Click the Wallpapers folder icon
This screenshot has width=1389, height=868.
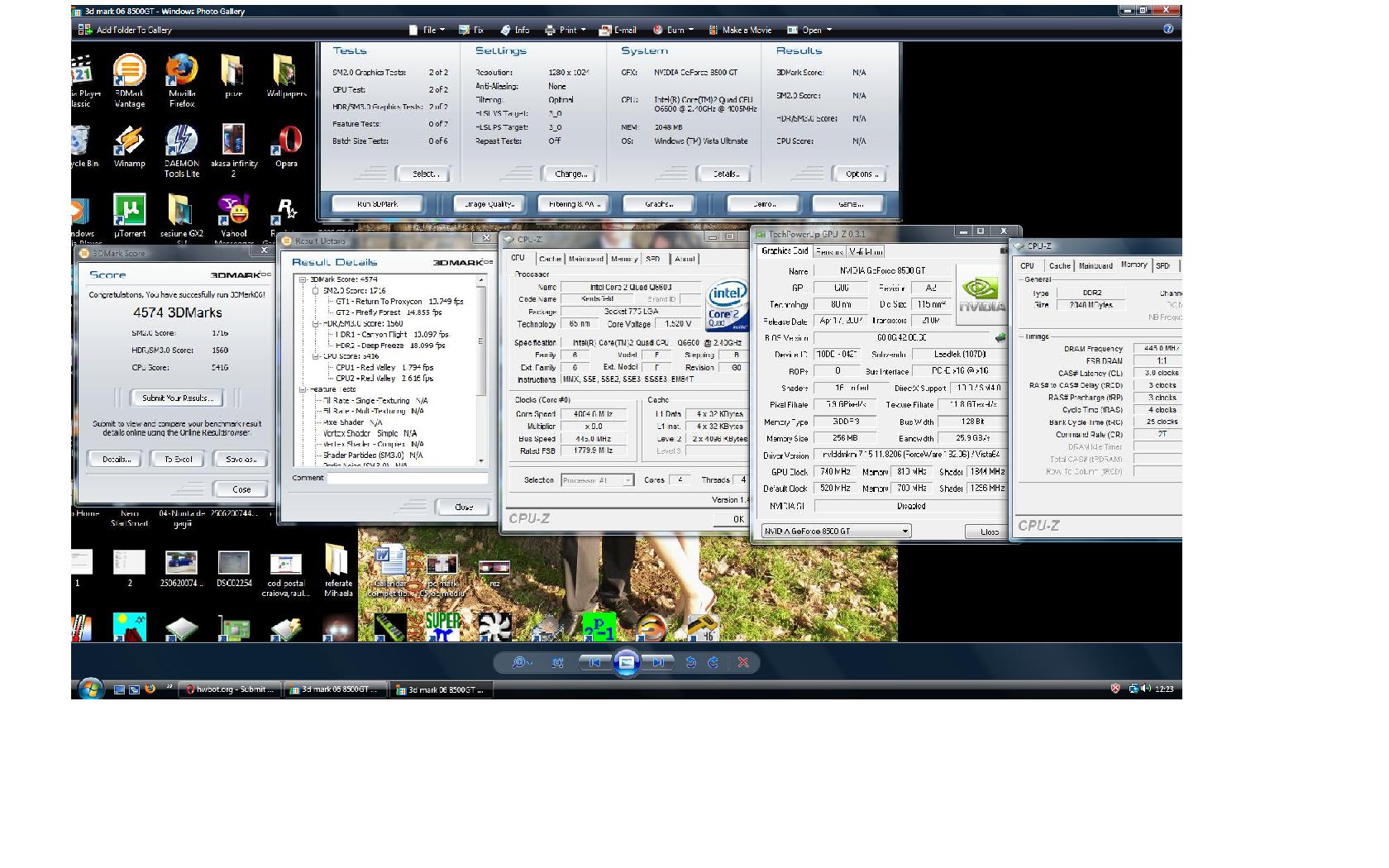tap(286, 76)
